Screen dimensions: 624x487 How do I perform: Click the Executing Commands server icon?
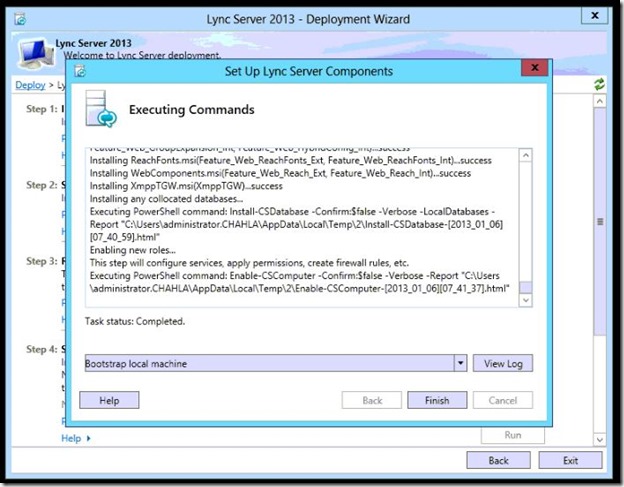tap(101, 109)
